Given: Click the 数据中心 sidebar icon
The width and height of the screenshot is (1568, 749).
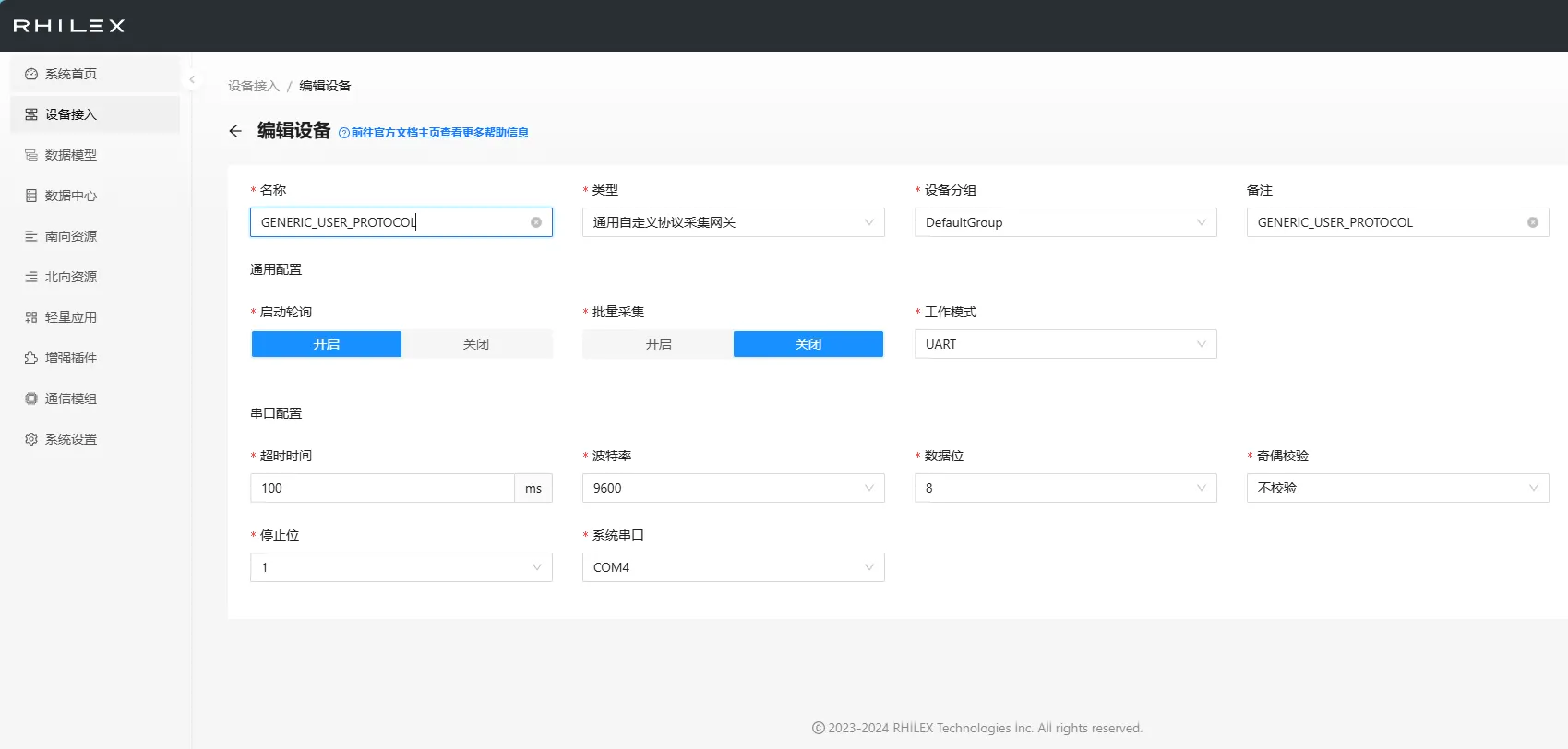Looking at the screenshot, I should (x=31, y=196).
